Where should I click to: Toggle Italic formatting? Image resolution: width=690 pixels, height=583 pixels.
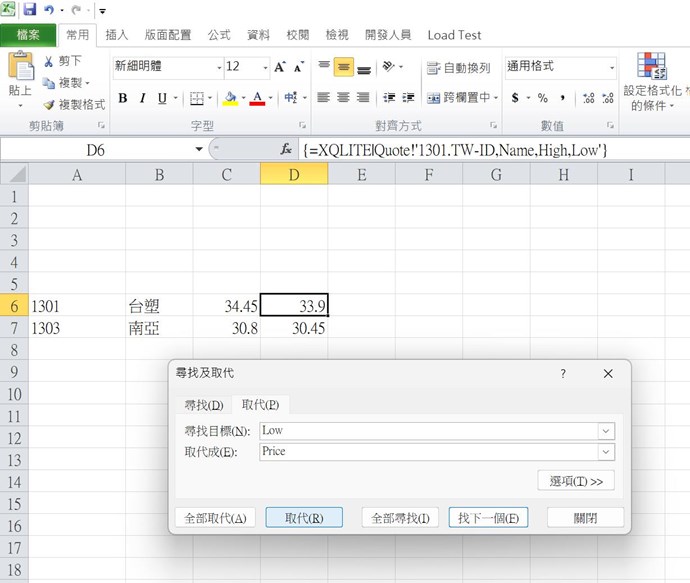tap(143, 98)
